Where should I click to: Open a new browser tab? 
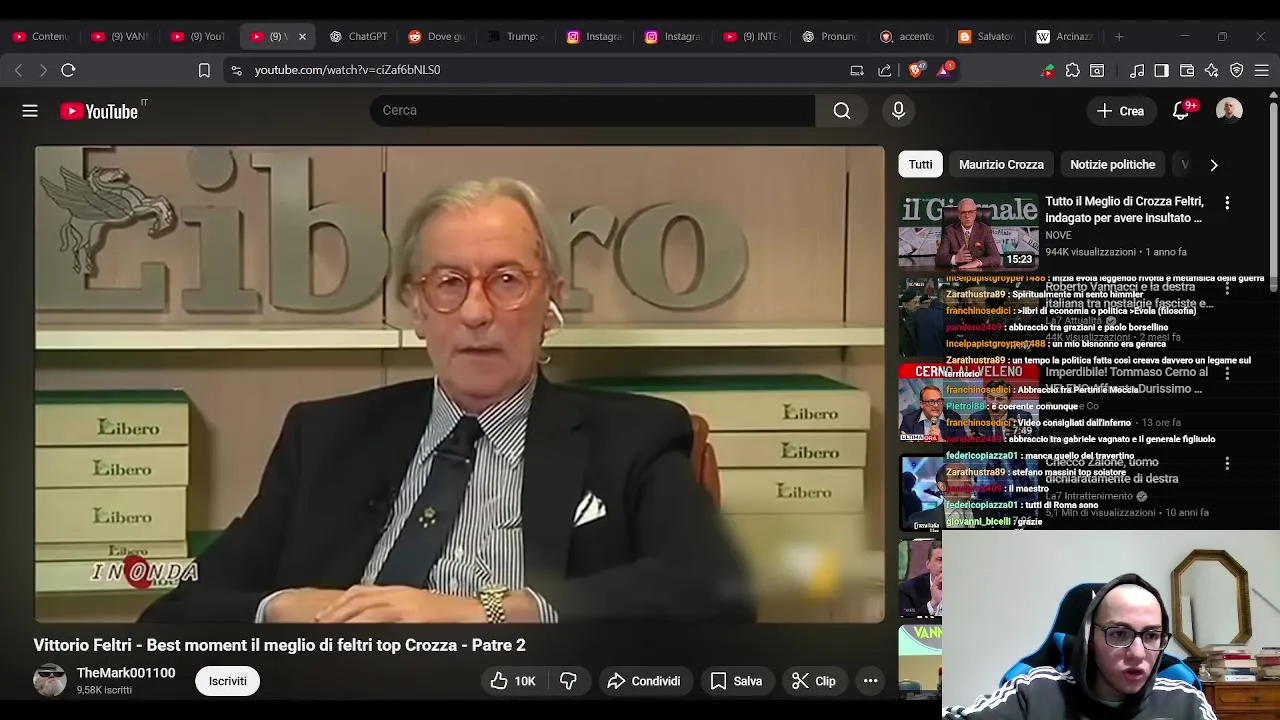[1119, 36]
